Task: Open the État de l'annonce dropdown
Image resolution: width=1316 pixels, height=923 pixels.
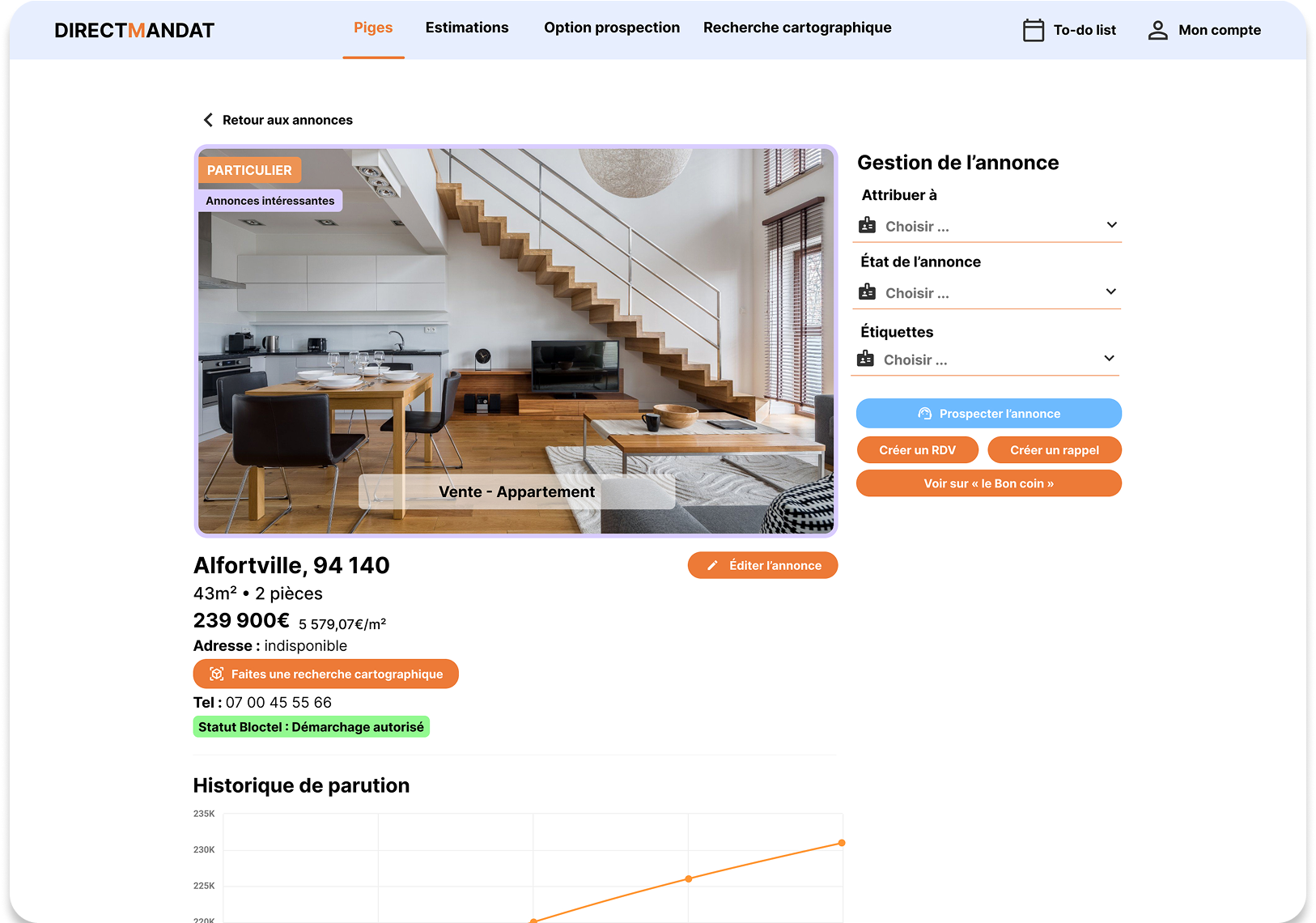Action: (987, 293)
